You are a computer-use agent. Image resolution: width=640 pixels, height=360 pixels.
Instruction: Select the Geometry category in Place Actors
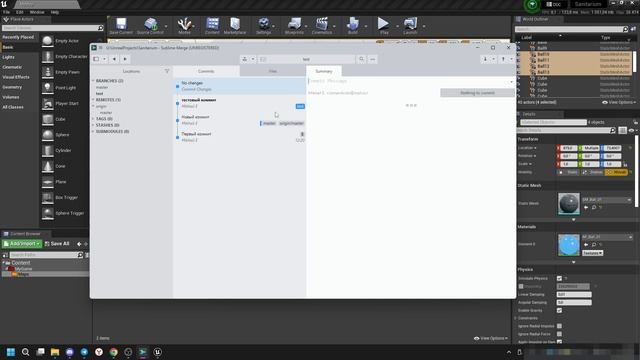(x=12, y=87)
